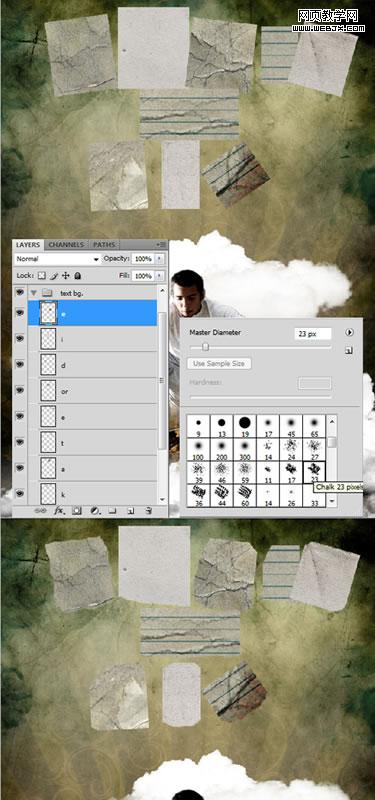Click the lock transparent pixels icon
Image resolution: width=375 pixels, height=800 pixels.
tap(41, 276)
